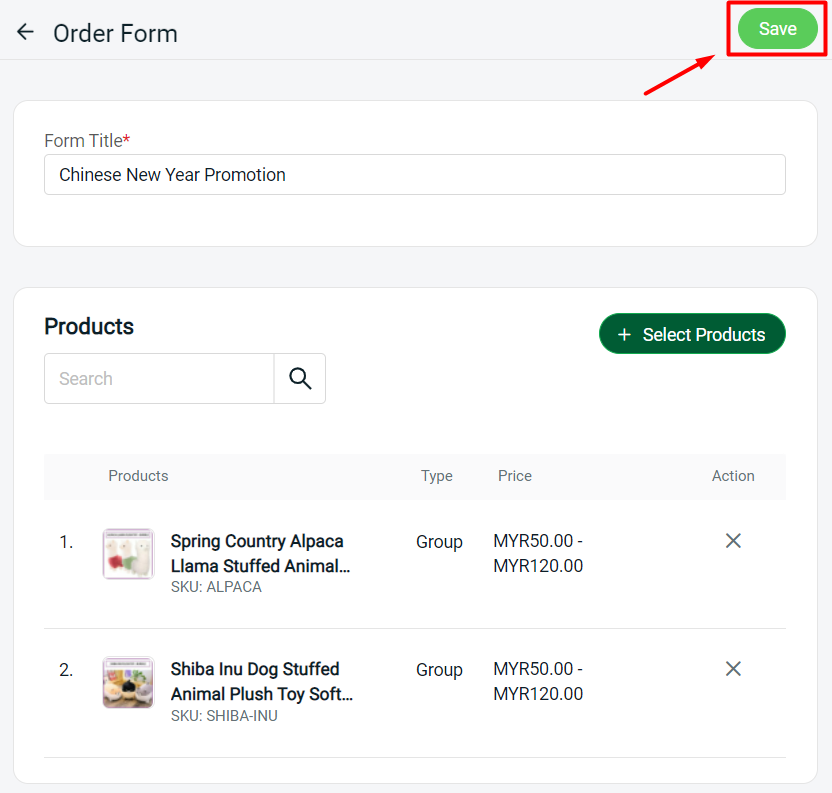This screenshot has height=793, width=832.
Task: Open the Alpaca Llama product thumbnail
Action: [128, 554]
